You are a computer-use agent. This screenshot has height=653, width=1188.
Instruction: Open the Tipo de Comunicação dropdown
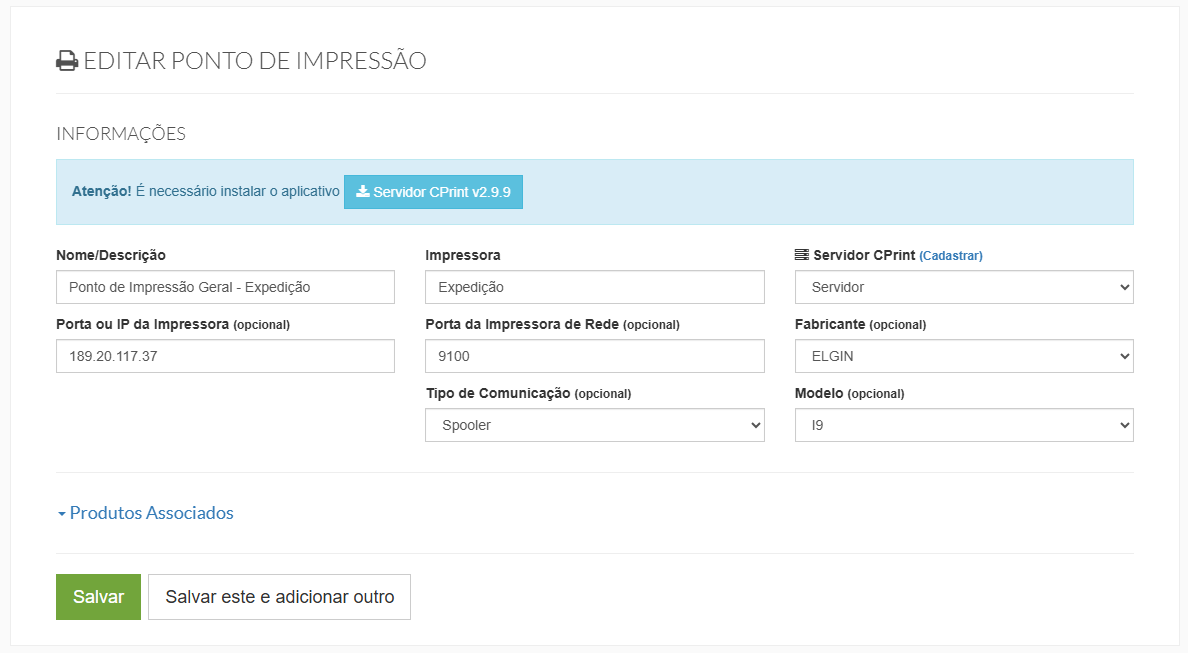point(595,425)
